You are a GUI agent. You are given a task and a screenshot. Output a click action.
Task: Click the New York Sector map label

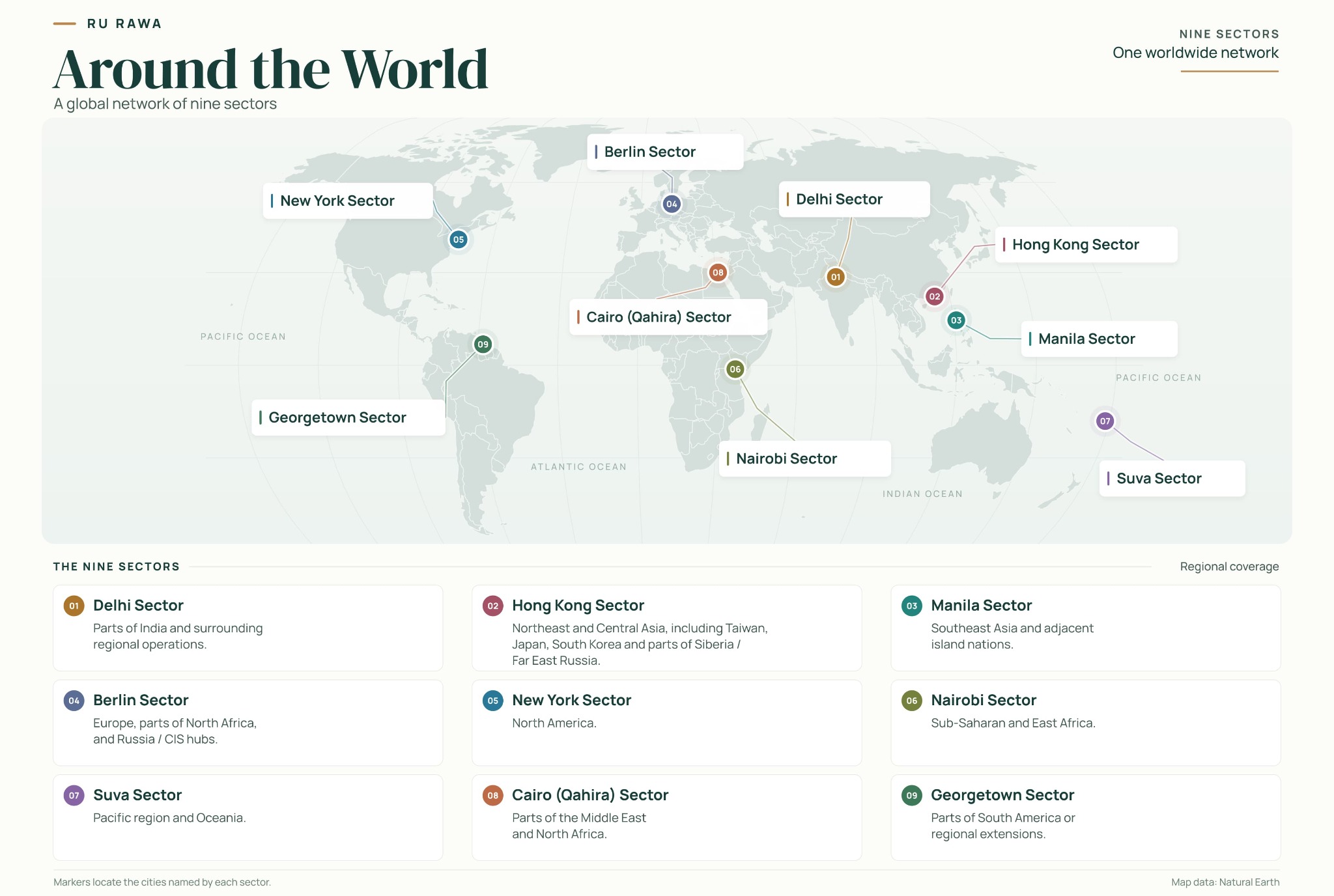348,201
